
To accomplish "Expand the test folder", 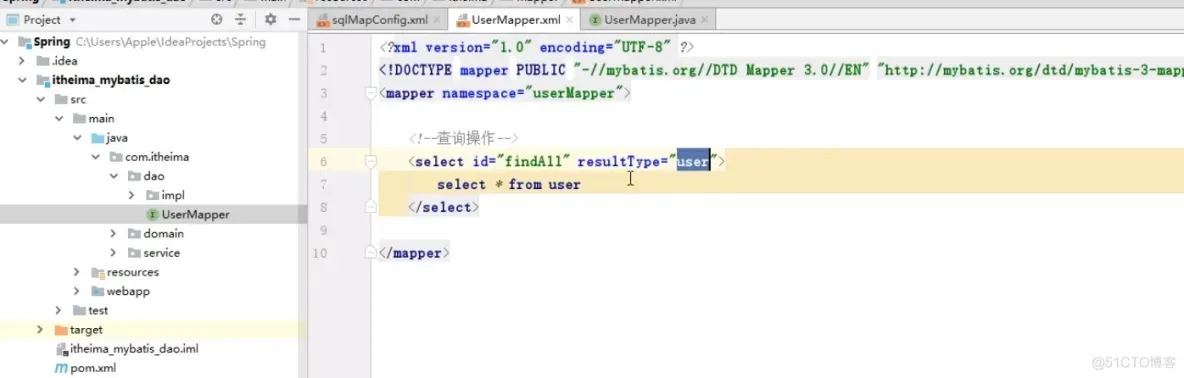I will [59, 310].
